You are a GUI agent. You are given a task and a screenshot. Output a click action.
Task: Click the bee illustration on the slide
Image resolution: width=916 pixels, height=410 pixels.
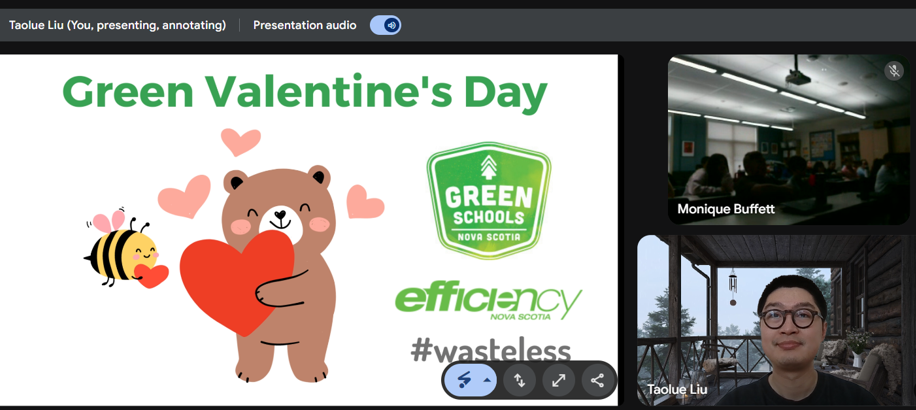point(122,250)
